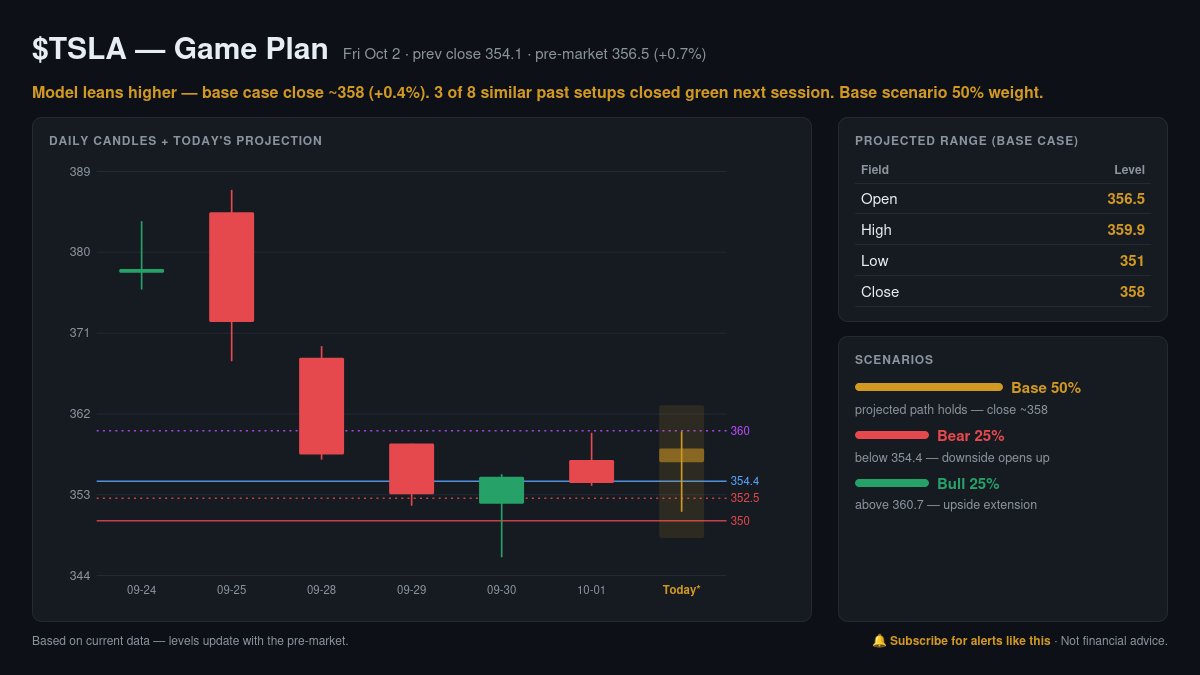The height and width of the screenshot is (675, 1200).
Task: Click 'projected path holds — close ~358' text
Action: (x=951, y=410)
